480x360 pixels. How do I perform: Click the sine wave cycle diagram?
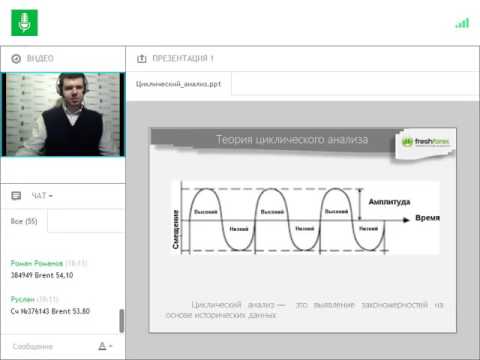click(304, 218)
